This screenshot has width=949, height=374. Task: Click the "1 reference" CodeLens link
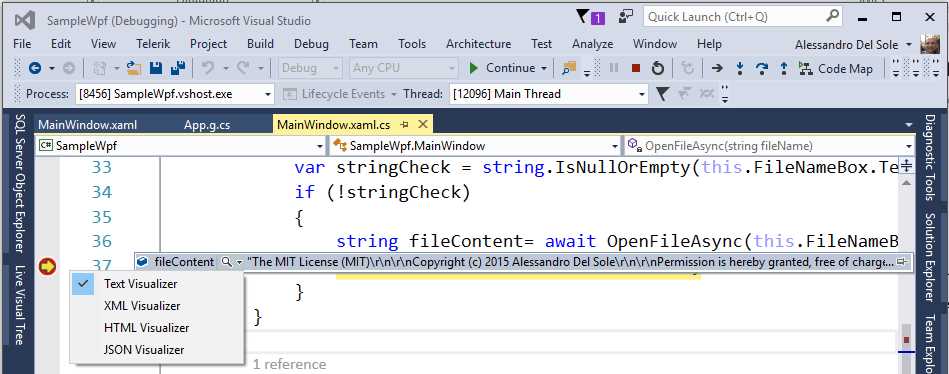[x=289, y=364]
